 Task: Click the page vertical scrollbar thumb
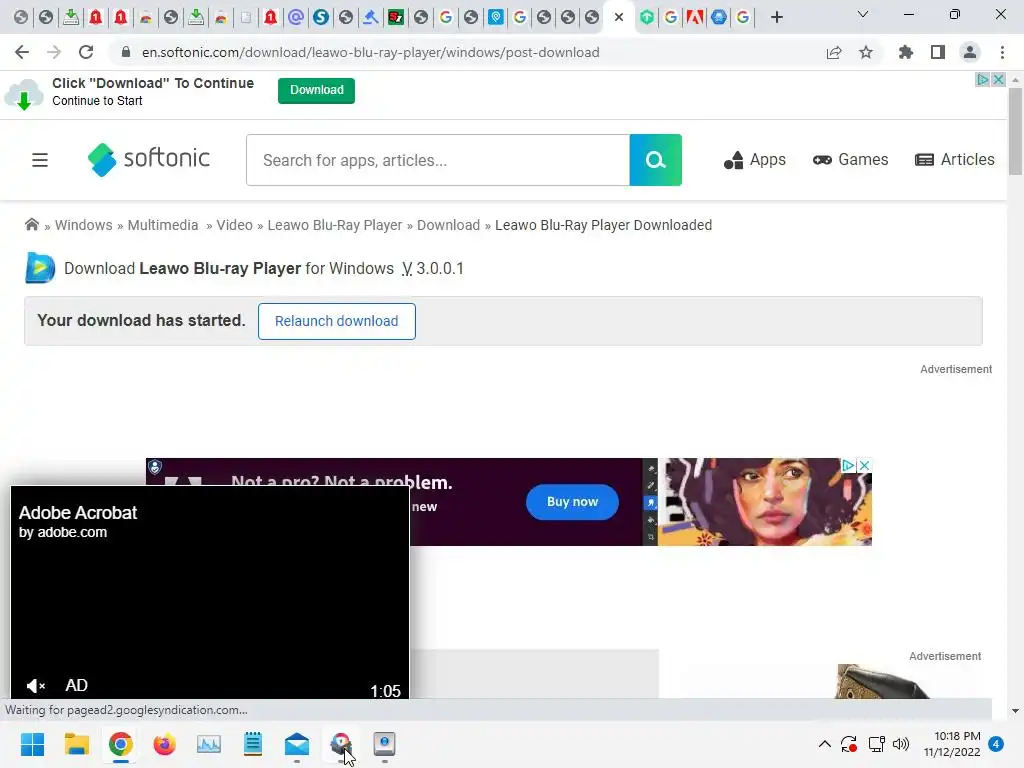click(1015, 131)
